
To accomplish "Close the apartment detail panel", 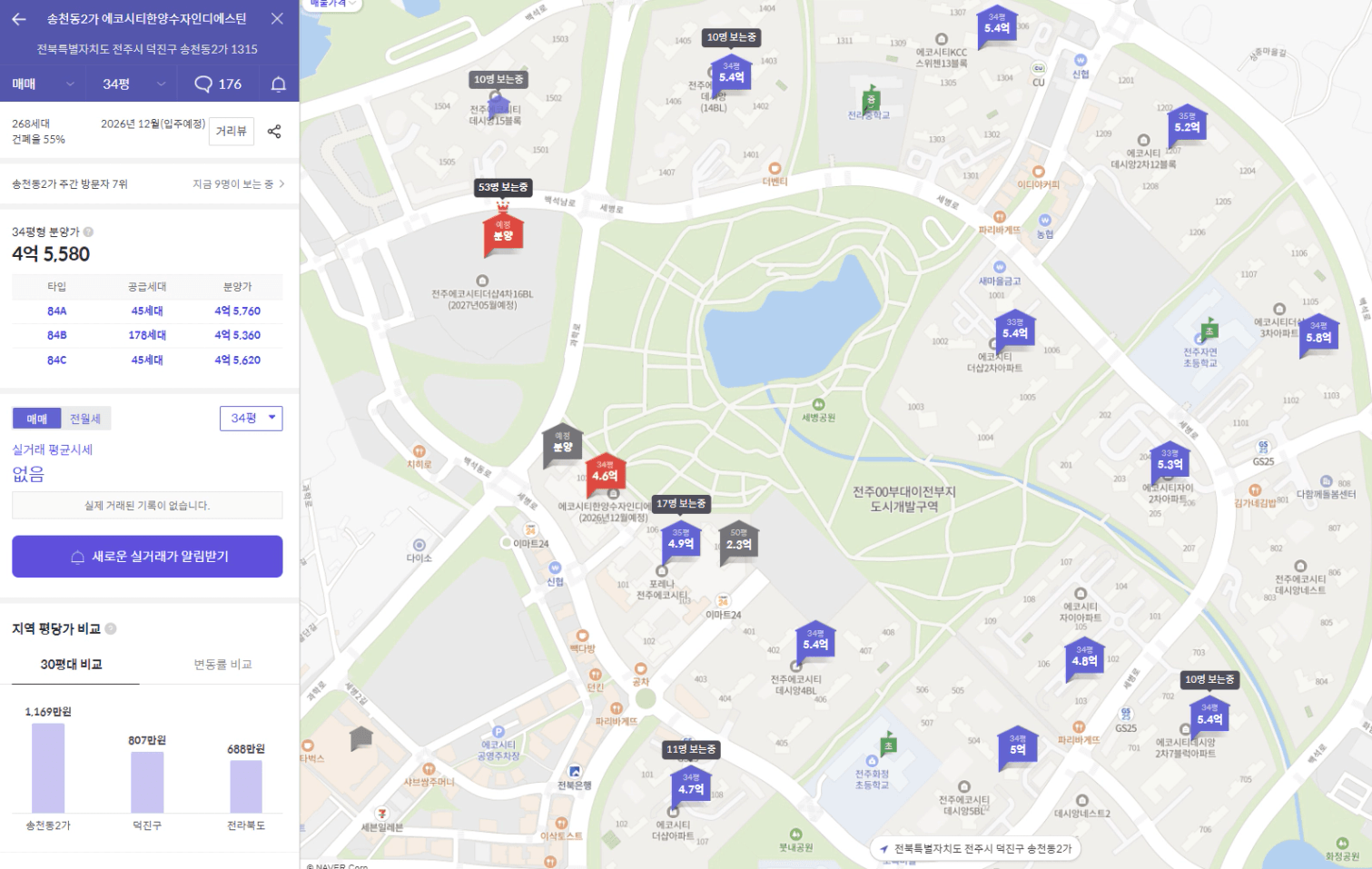I will [x=278, y=18].
